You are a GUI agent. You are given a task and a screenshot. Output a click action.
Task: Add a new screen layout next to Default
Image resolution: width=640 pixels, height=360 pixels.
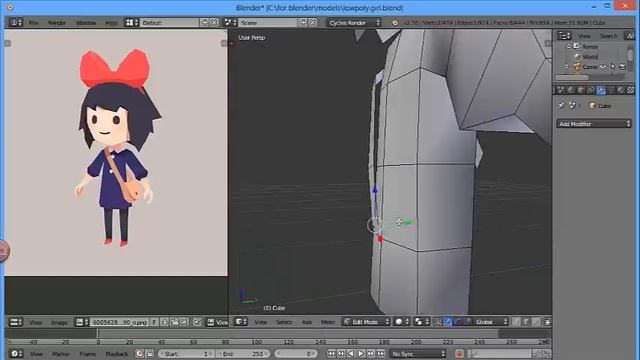pos(204,22)
